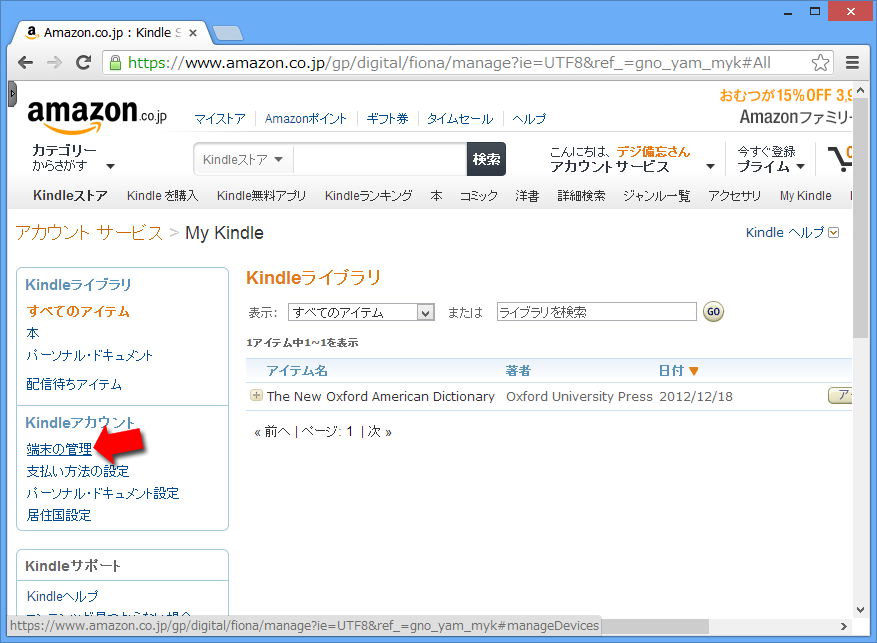Screen dimensions: 877x643
Task: Open Kindle ヘルプ dropdown link
Action: pos(792,233)
